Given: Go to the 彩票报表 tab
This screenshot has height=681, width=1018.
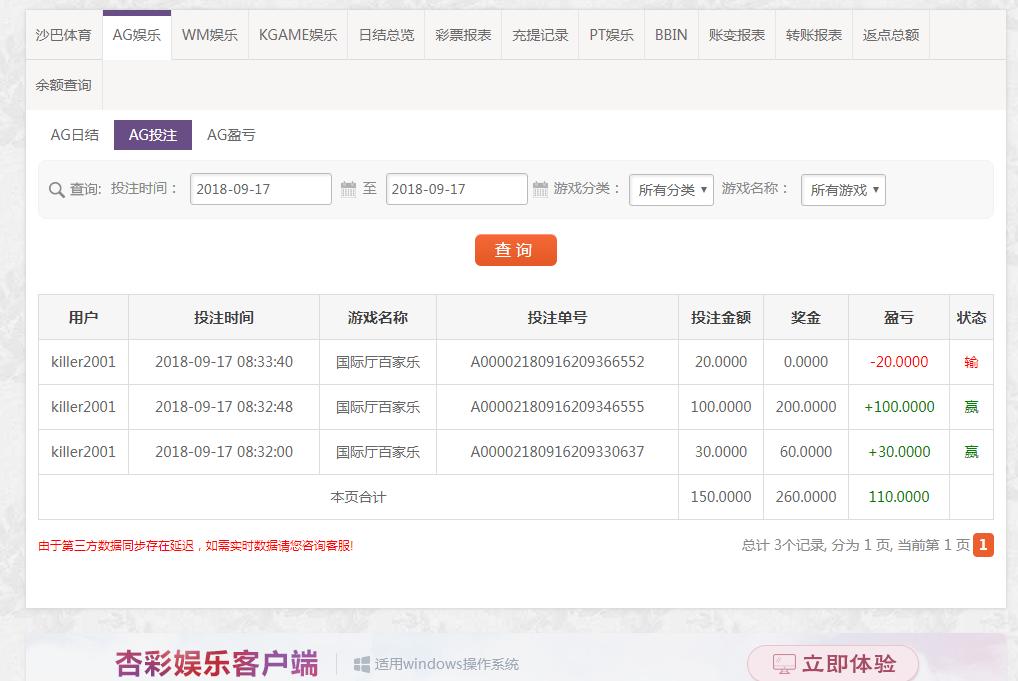Looking at the screenshot, I should (463, 35).
